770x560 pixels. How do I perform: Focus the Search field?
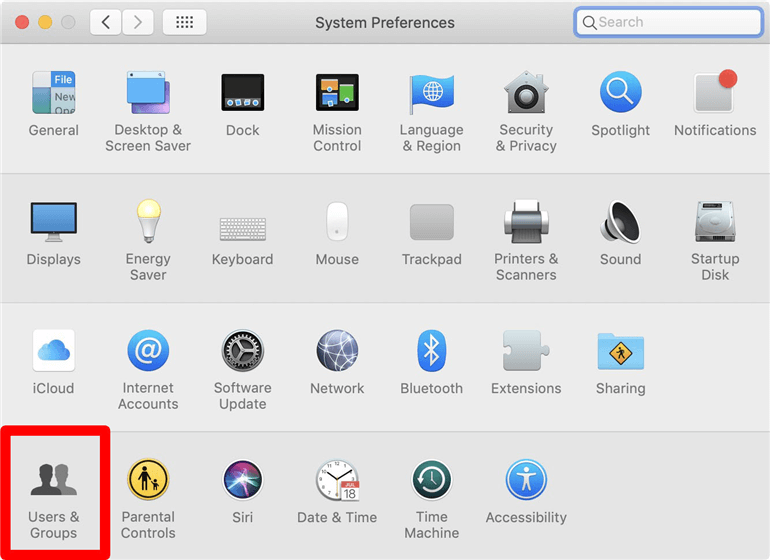(x=668, y=22)
